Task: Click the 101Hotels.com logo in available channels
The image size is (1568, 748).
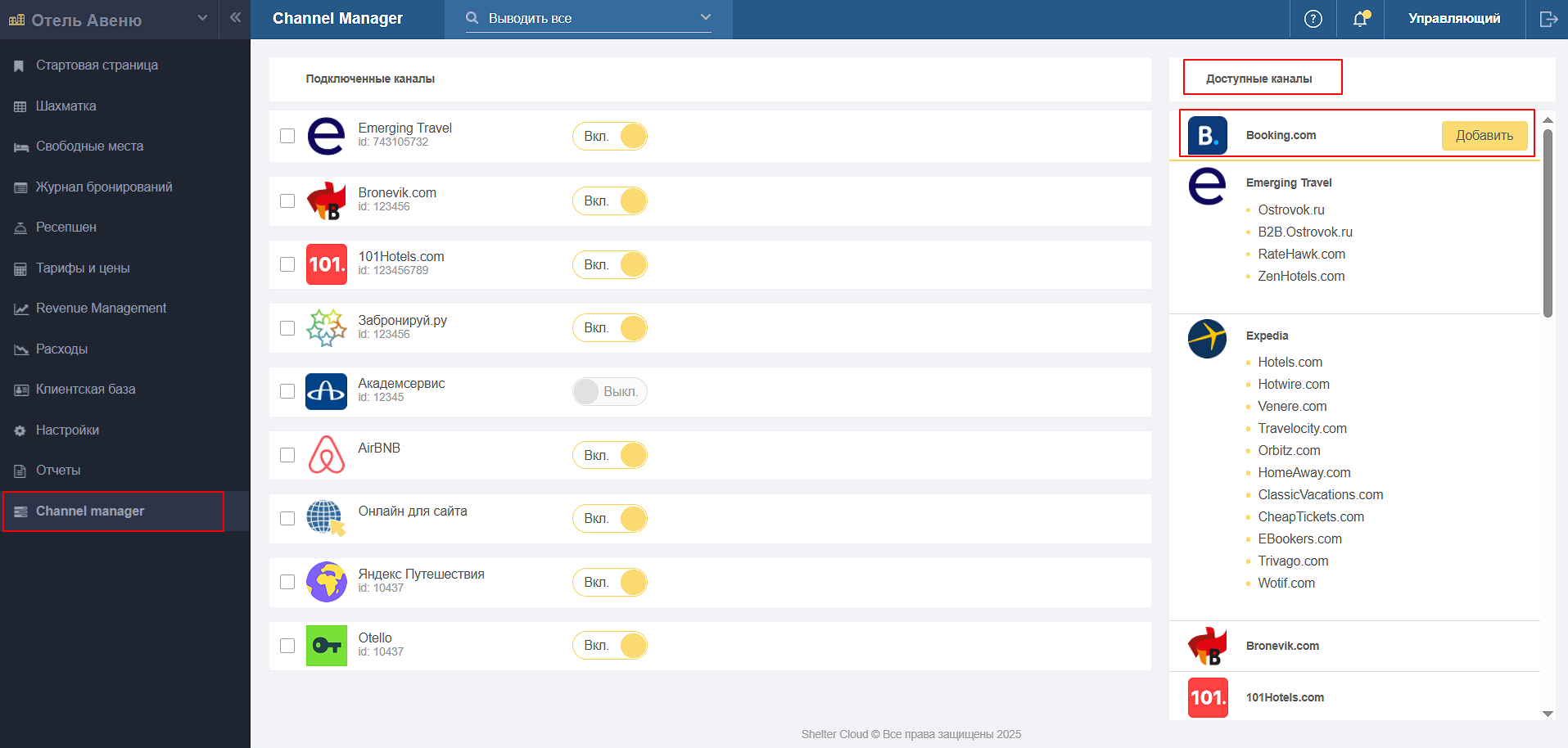Action: [x=1208, y=697]
